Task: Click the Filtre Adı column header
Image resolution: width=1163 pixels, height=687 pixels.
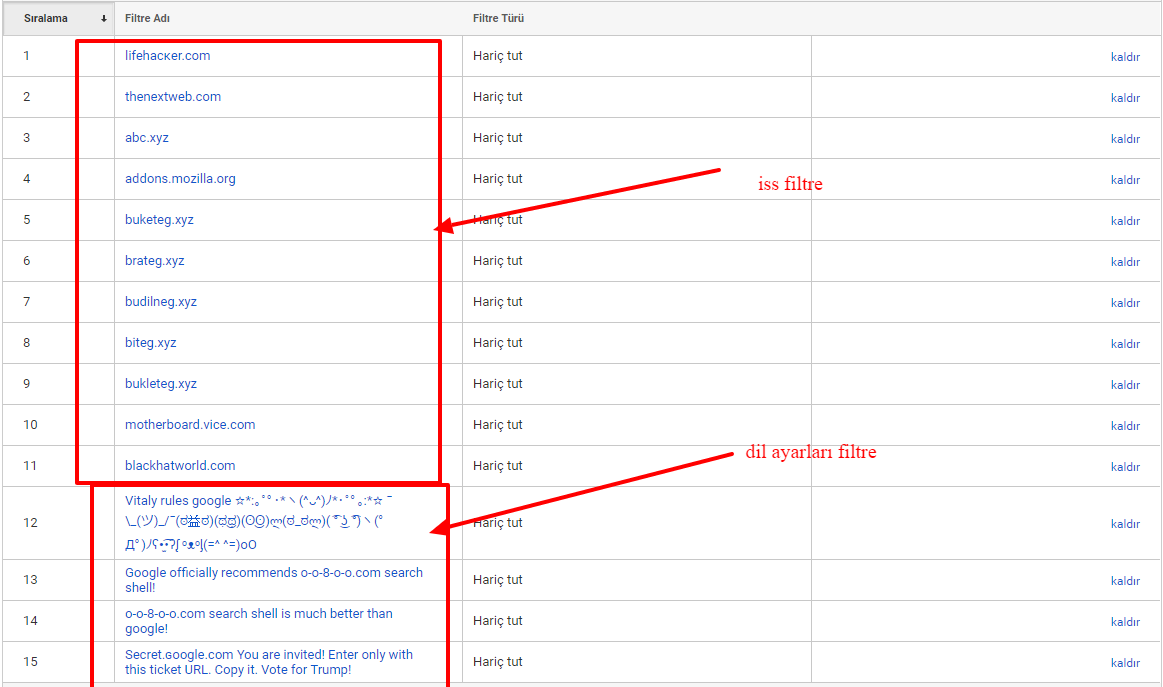Action: 147,19
